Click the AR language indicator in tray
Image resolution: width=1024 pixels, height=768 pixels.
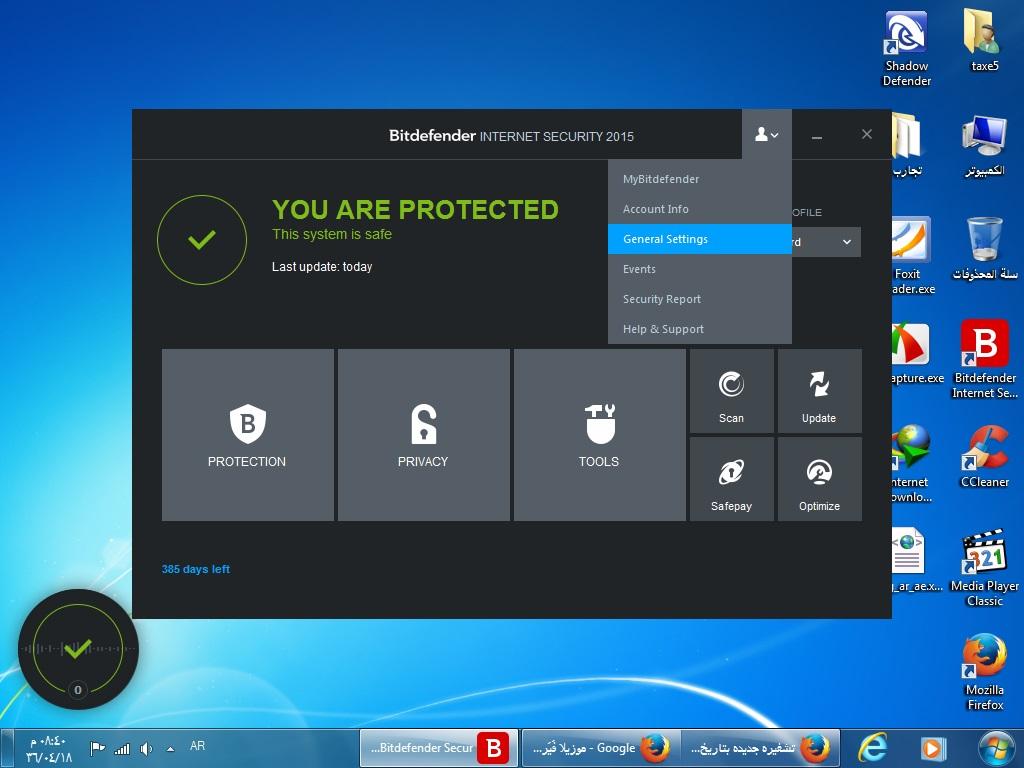(x=197, y=746)
